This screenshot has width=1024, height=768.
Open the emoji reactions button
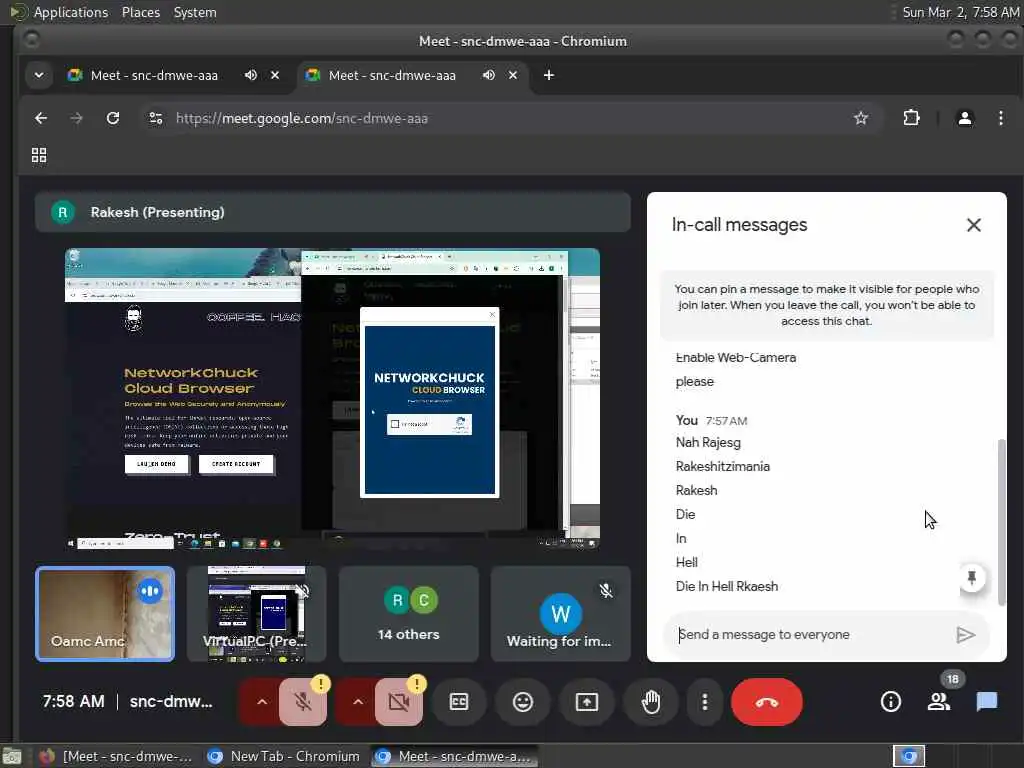pyautogui.click(x=522, y=702)
